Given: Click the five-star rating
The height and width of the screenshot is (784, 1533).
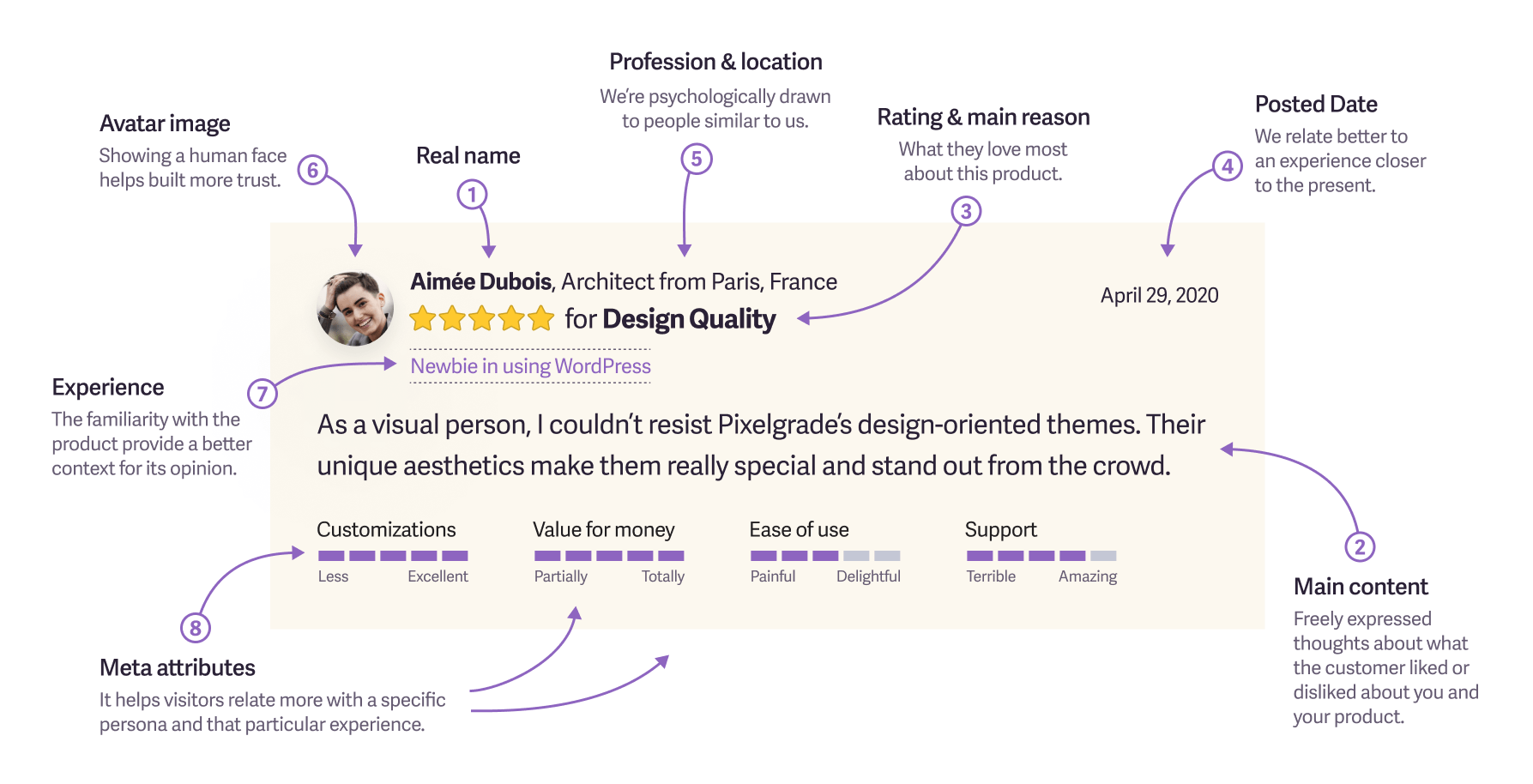Looking at the screenshot, I should pyautogui.click(x=482, y=319).
